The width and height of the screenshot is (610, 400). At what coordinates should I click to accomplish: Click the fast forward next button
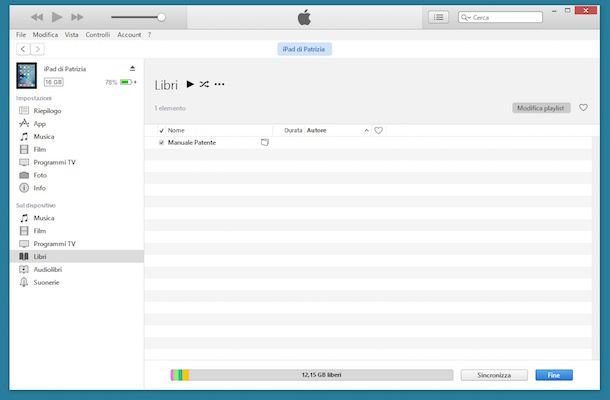point(77,17)
